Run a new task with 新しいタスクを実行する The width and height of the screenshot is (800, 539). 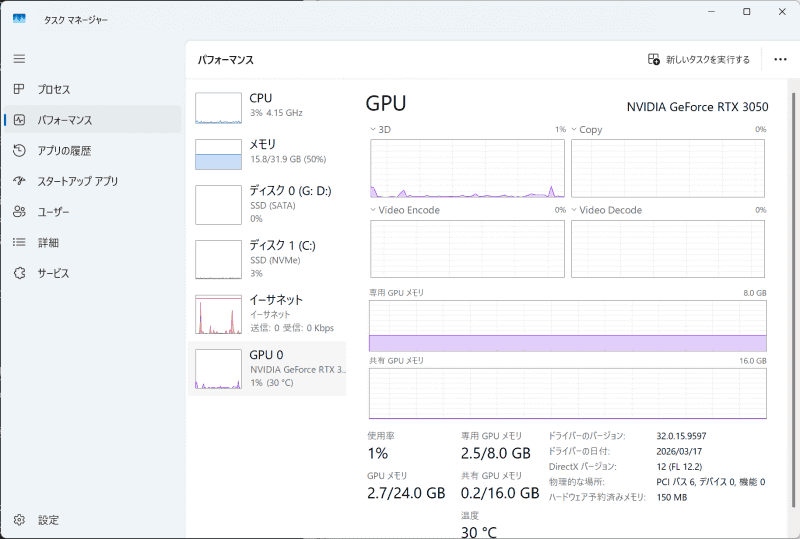click(x=699, y=59)
